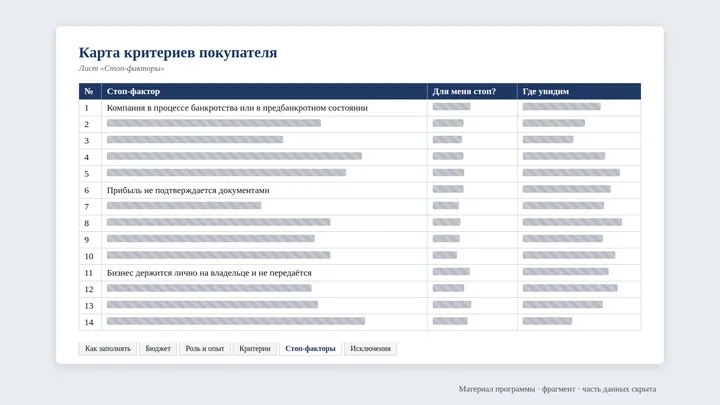Click the hidden stop-factor cell in row 14
This screenshot has width=720, height=405.
point(264,322)
